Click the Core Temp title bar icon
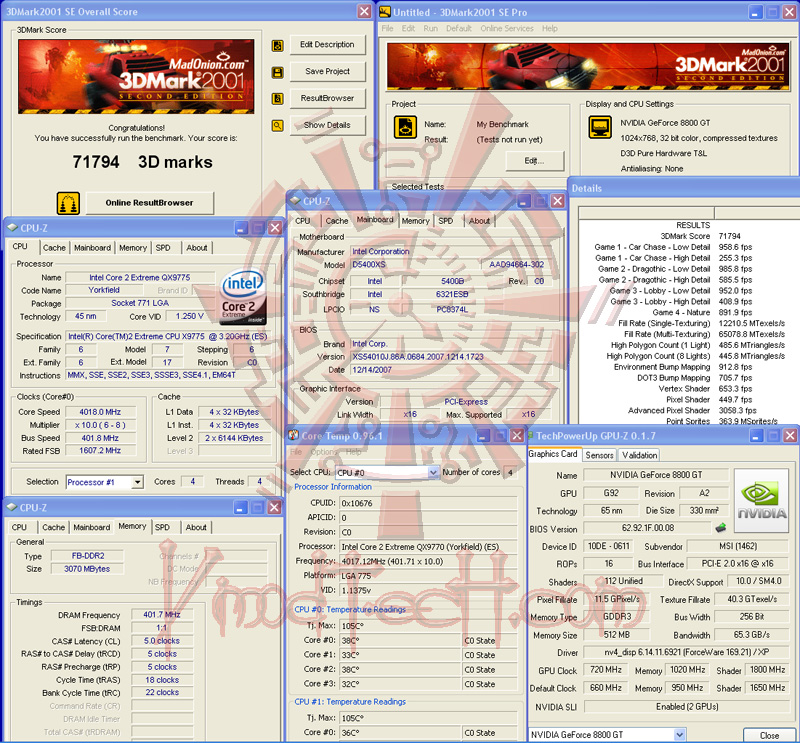The image size is (800, 743). pyautogui.click(x=293, y=435)
